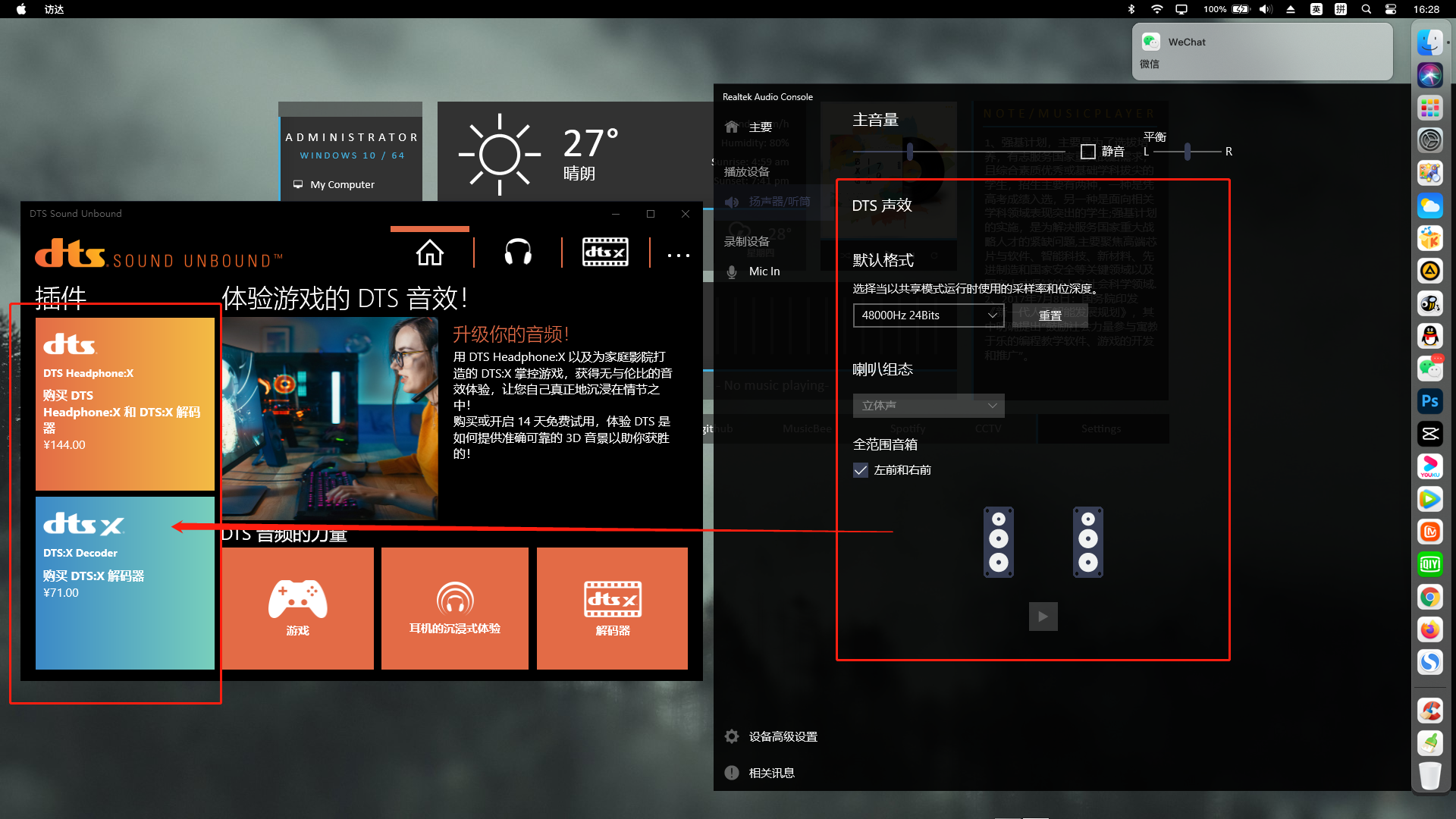The image size is (1456, 819).
Task: Toggle the 左前和右前 checkbox
Action: [x=861, y=470]
